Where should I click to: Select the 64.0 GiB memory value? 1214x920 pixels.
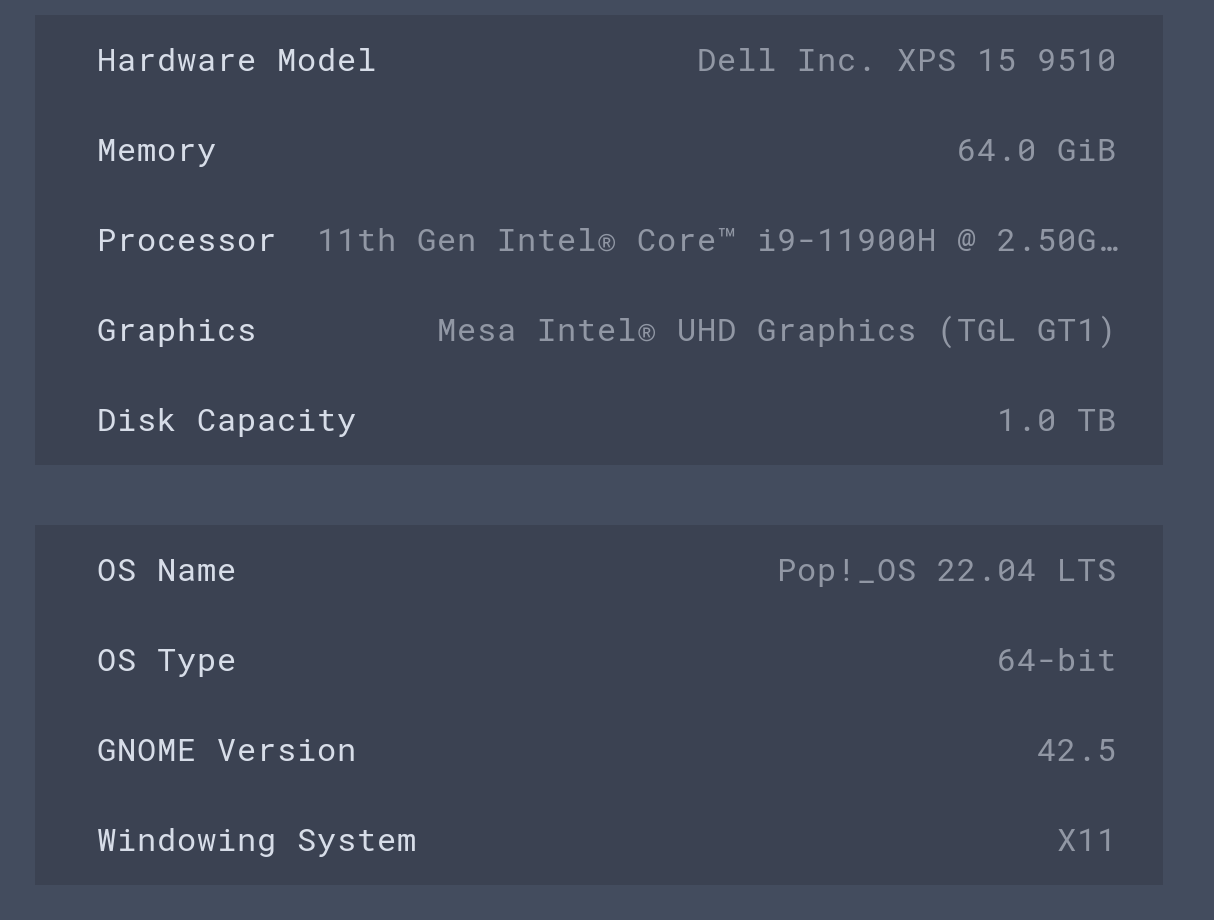click(1036, 150)
